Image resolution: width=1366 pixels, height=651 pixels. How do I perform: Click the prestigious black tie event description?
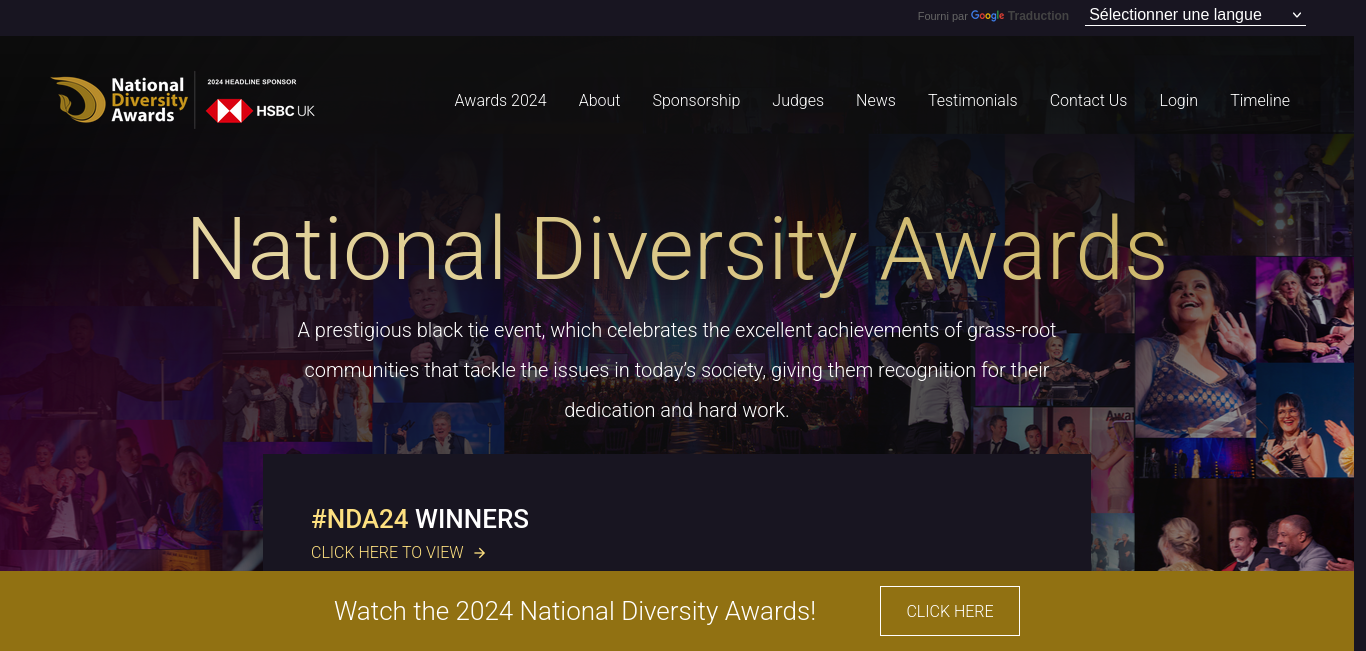[677, 370]
